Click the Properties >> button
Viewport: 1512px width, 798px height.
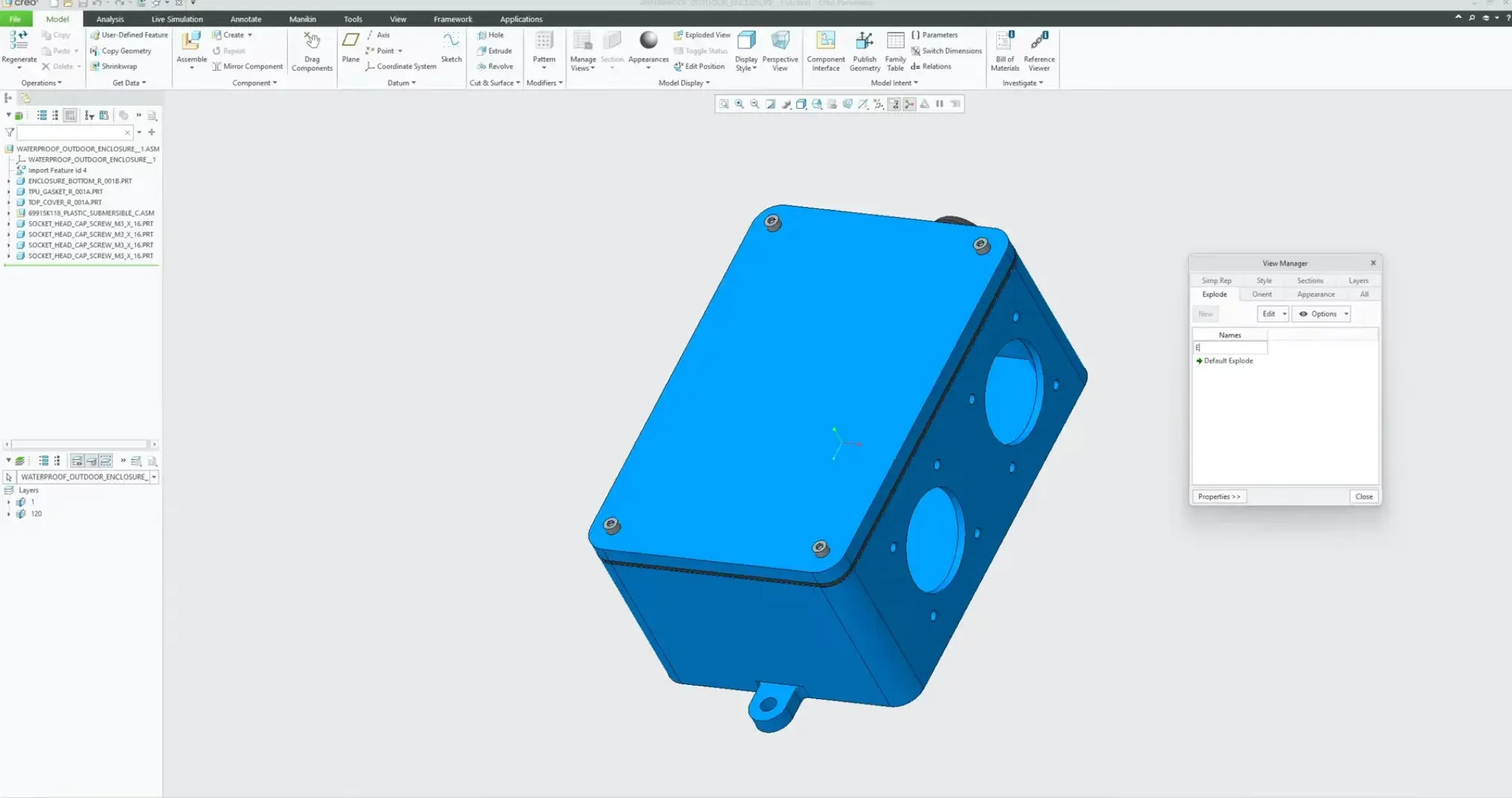point(1219,497)
